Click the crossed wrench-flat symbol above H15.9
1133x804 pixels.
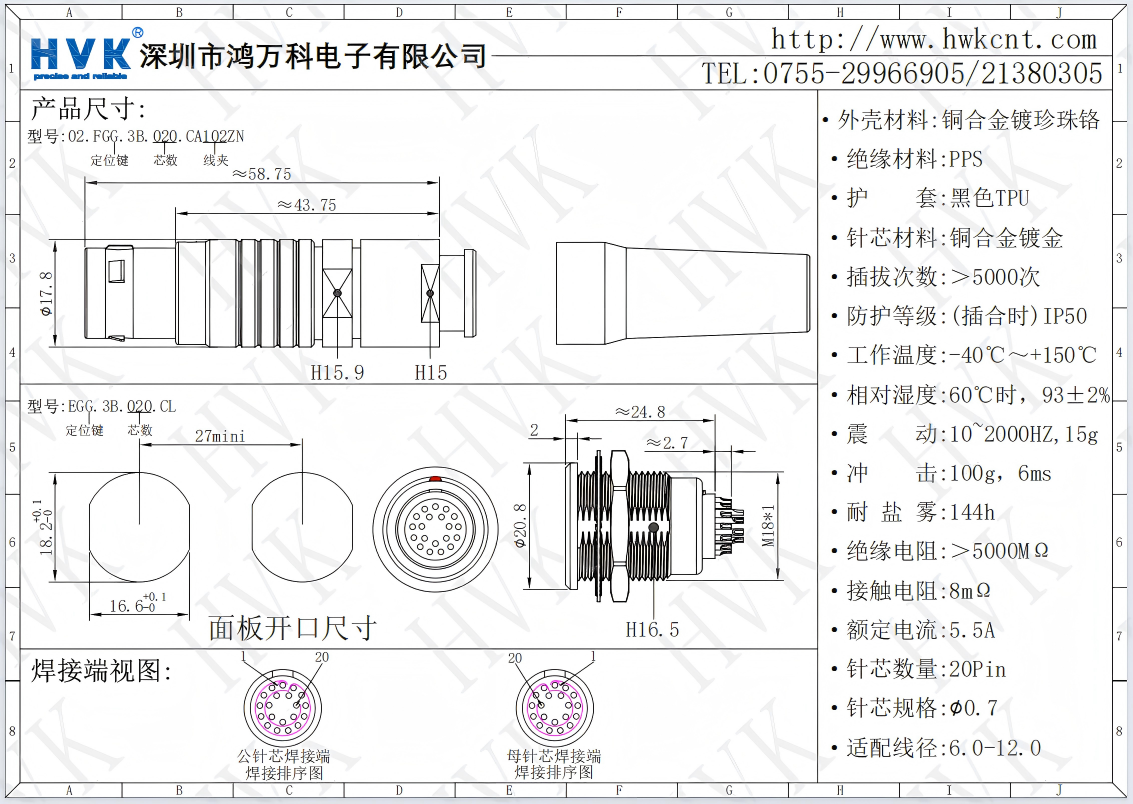click(337, 293)
